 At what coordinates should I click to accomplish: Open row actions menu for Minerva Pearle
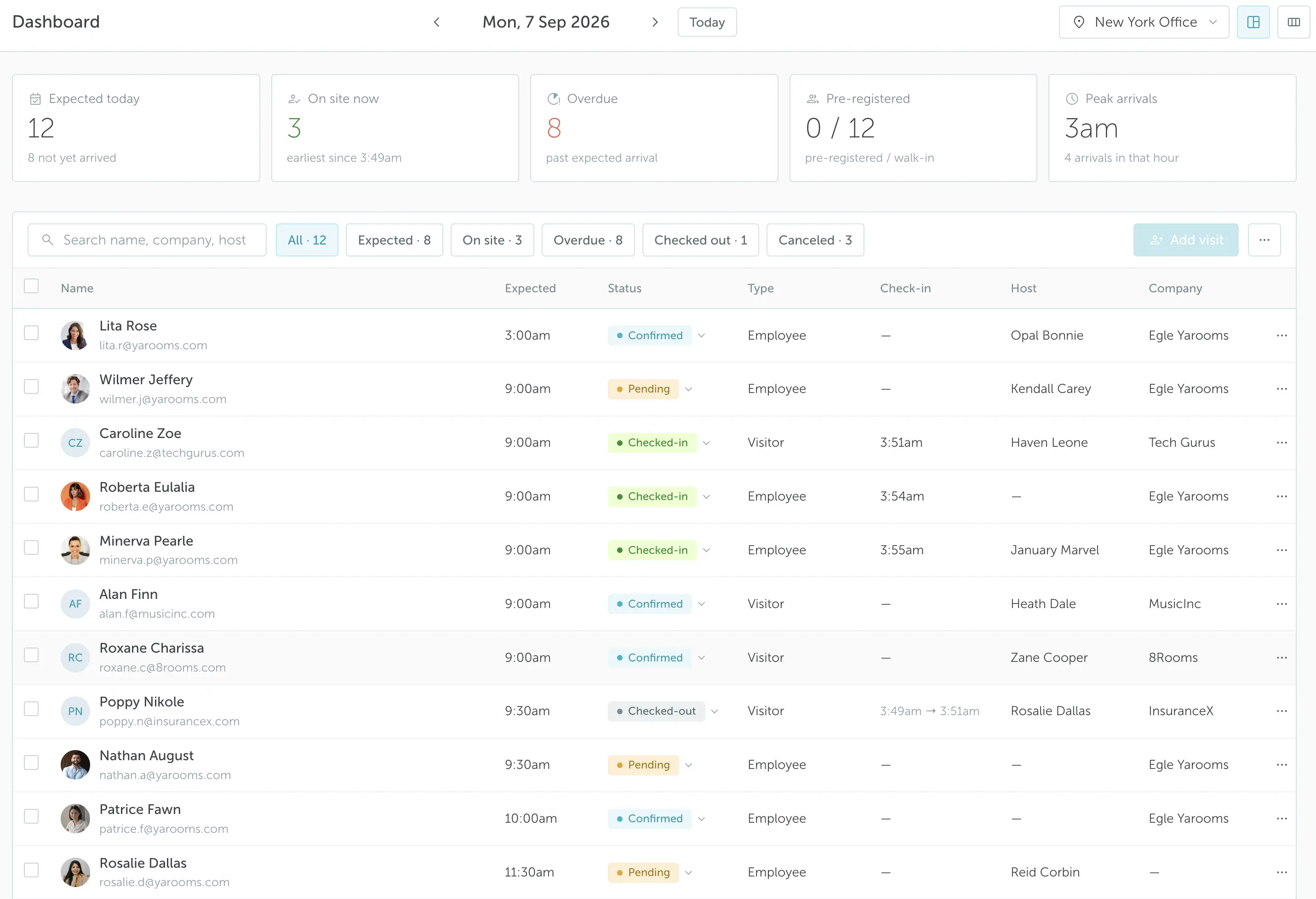tap(1282, 550)
